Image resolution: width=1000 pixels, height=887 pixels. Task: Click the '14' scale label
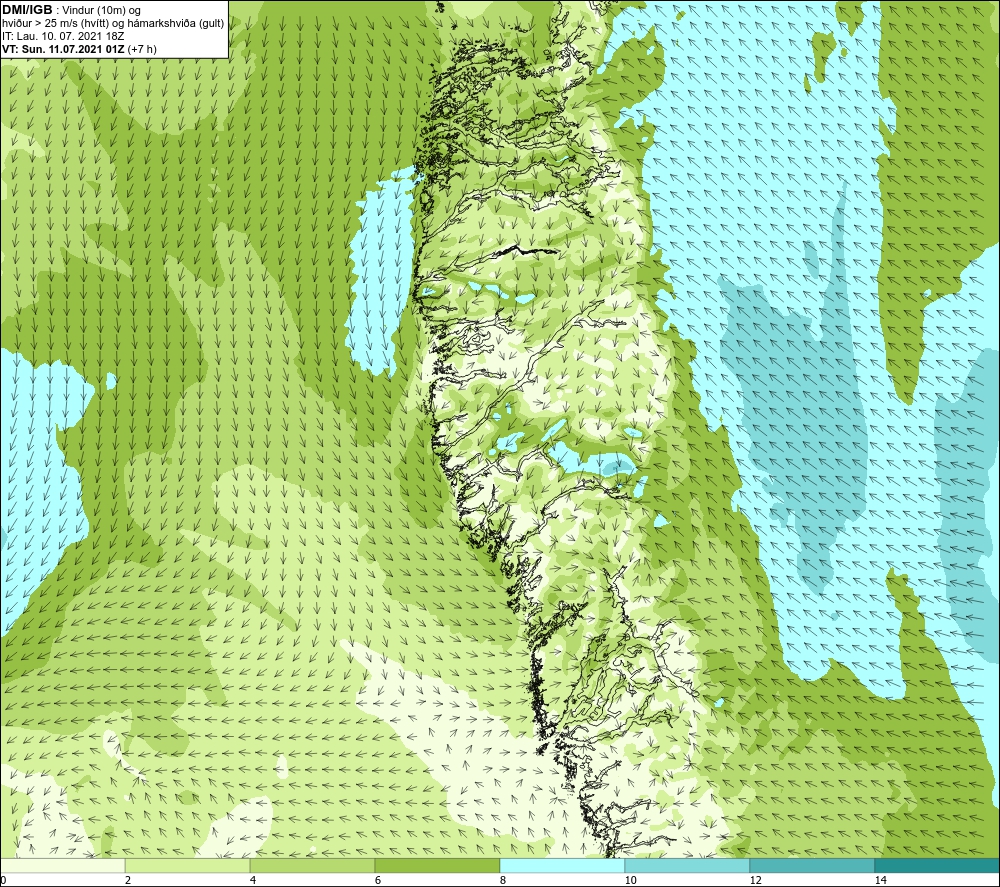[880, 880]
